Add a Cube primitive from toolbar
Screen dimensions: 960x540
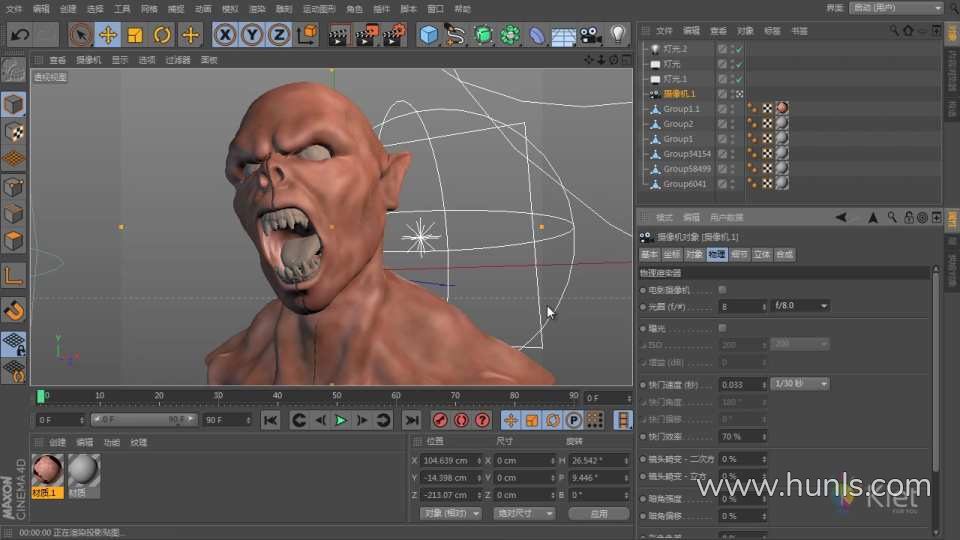click(429, 35)
